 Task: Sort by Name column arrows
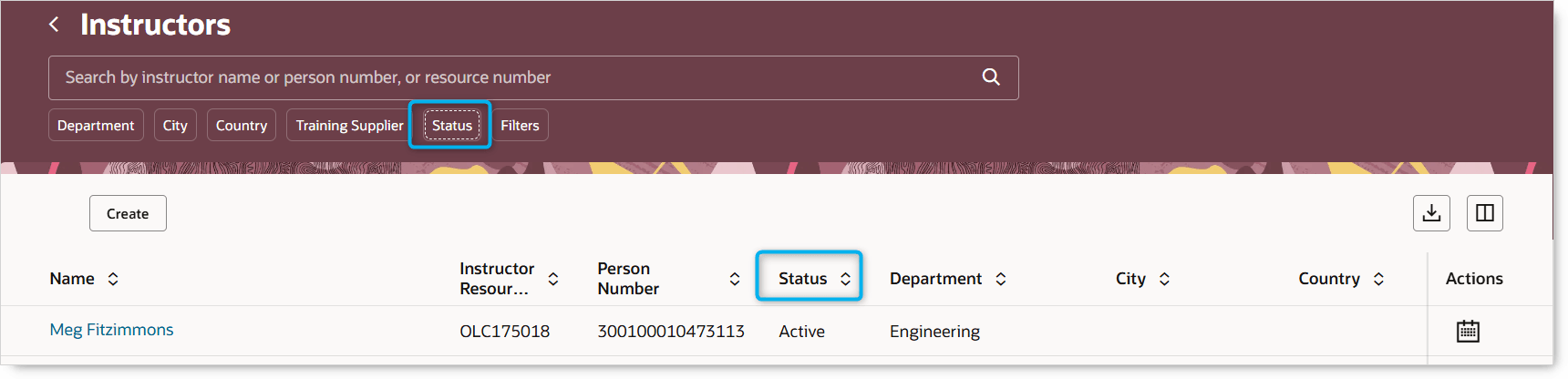[113, 279]
